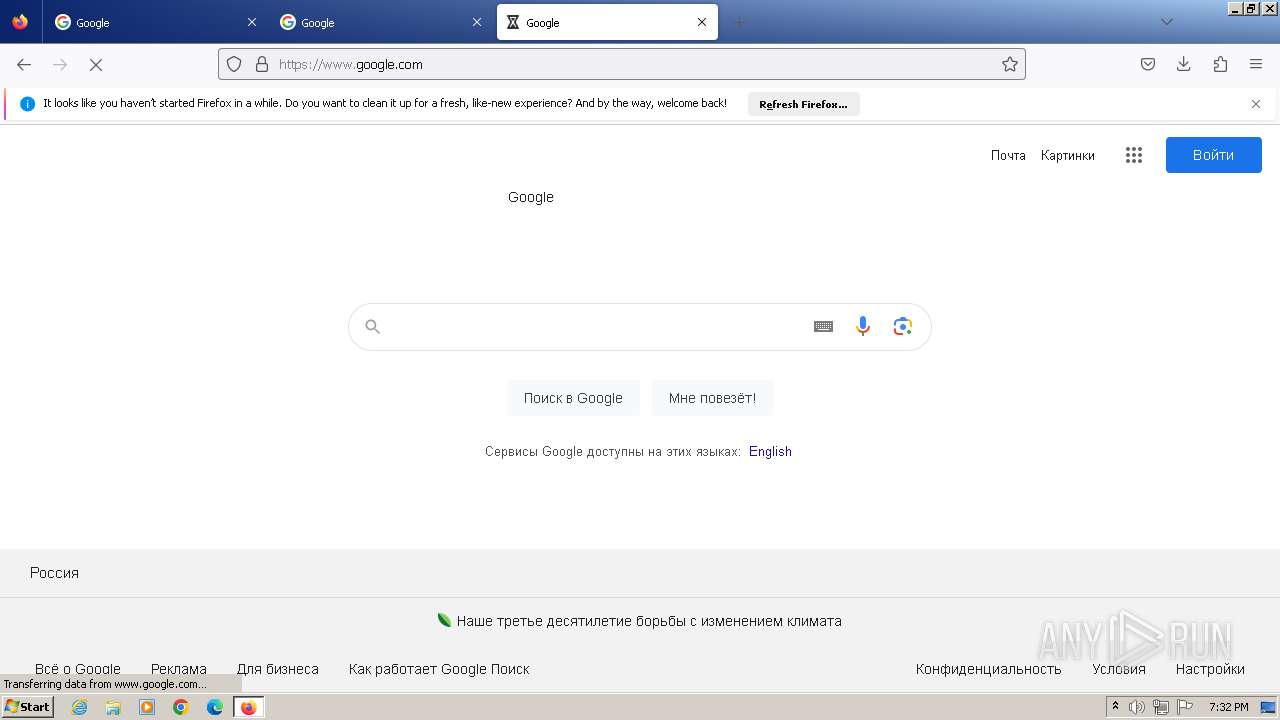Image resolution: width=1280 pixels, height=720 pixels.
Task: Open the on-screen keyboard icon in search box
Action: (823, 326)
